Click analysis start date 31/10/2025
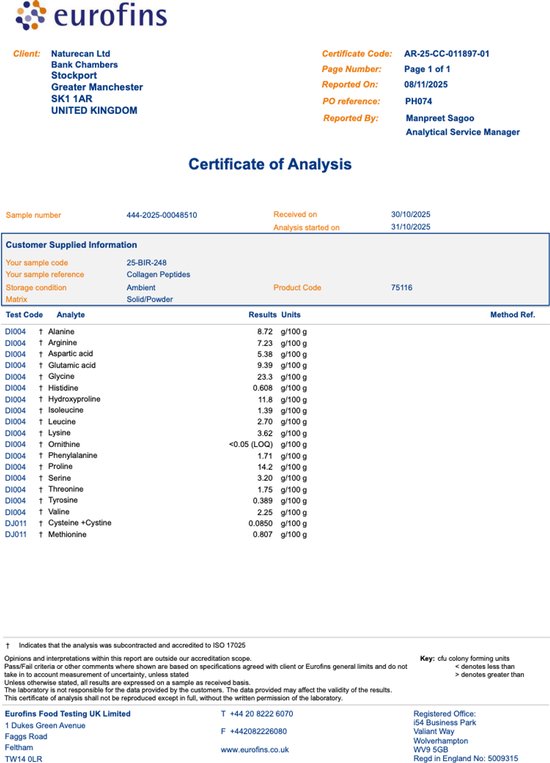Viewport: 550px width, 763px height. 410,227
